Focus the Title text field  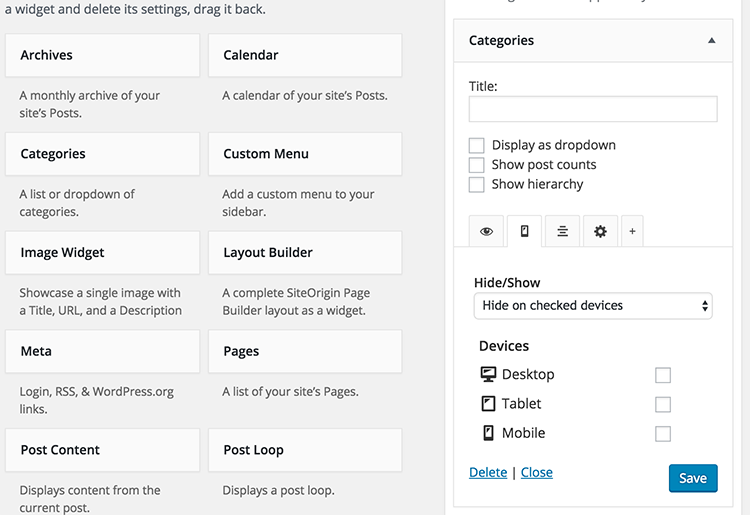[592, 109]
